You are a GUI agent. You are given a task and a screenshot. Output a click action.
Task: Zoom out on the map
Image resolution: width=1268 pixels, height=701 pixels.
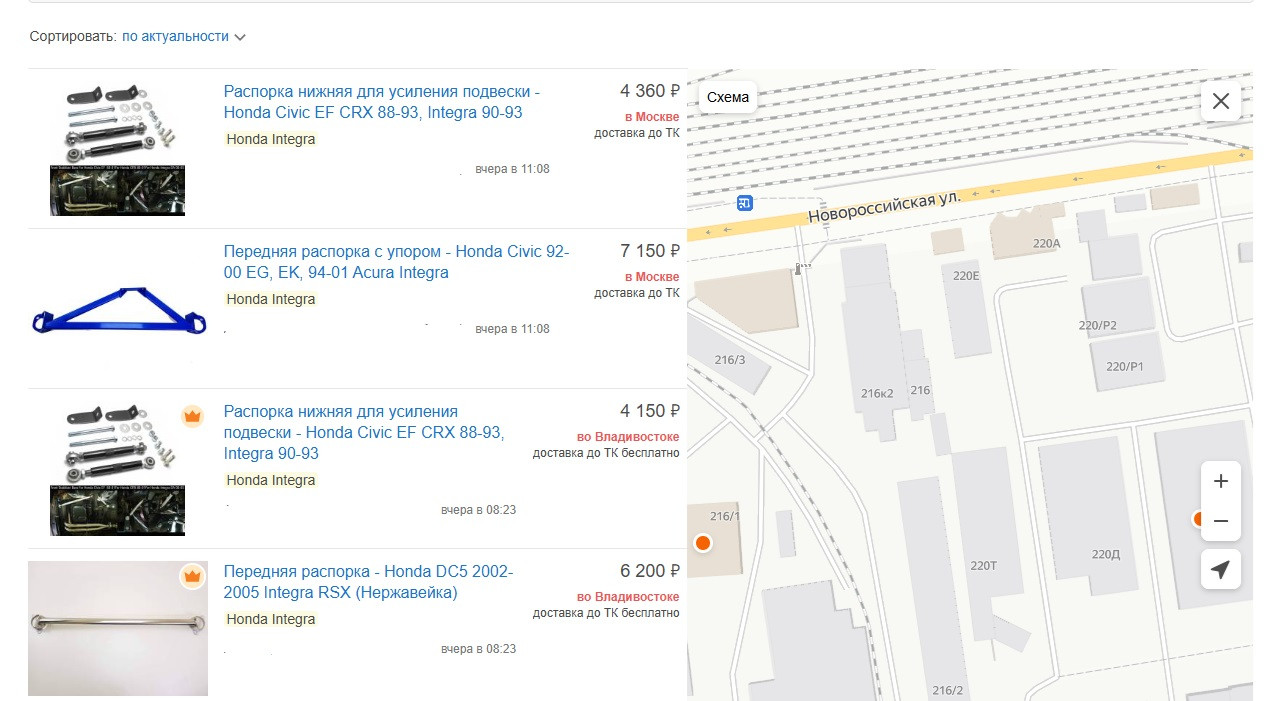[x=1221, y=521]
